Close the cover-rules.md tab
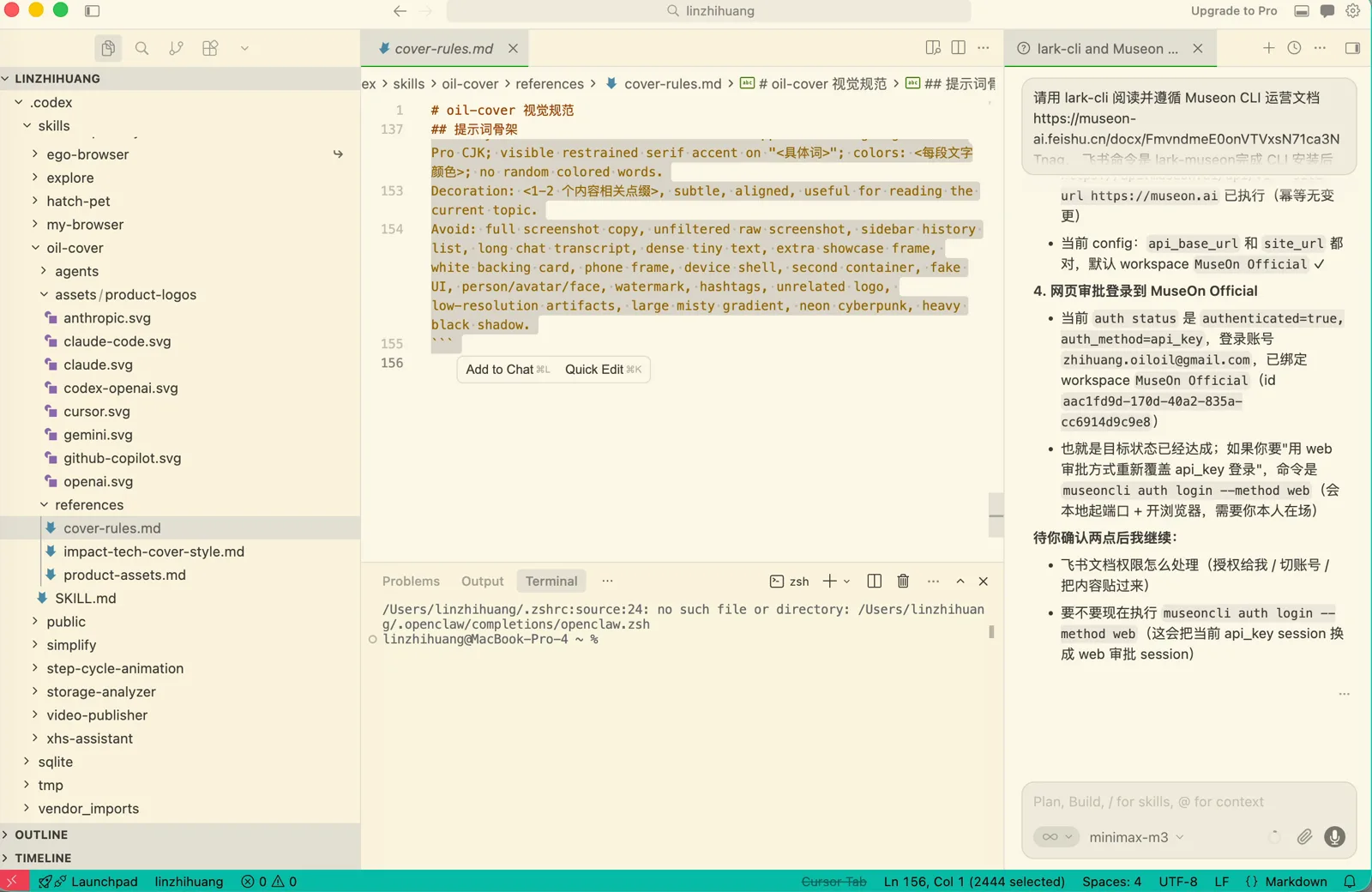Screen dimensions: 1372x892 tap(513, 49)
